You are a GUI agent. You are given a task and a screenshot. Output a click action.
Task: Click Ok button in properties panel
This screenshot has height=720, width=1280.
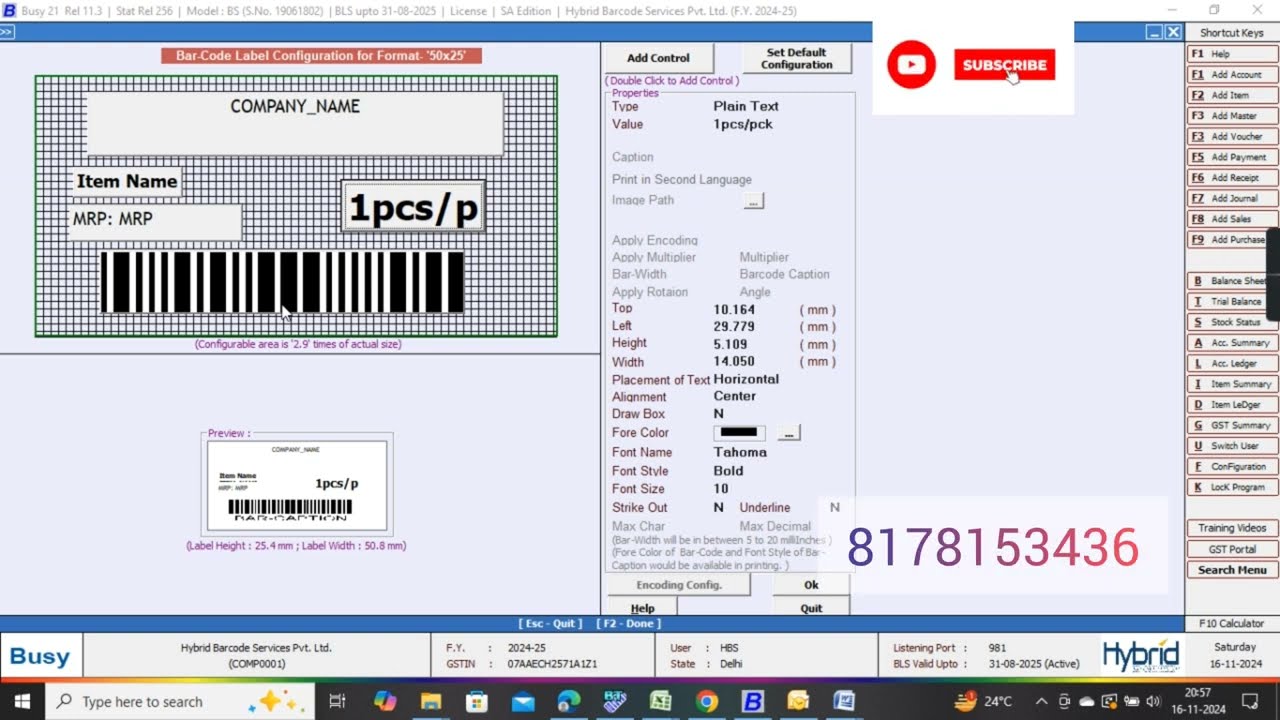811,585
